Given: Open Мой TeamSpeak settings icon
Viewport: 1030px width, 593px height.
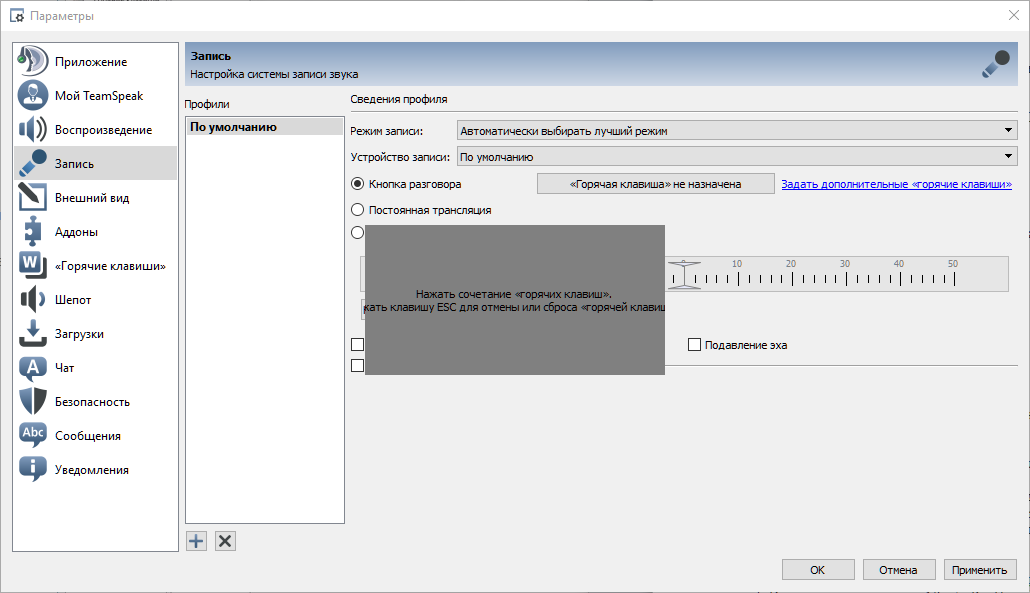Looking at the screenshot, I should 33,96.
